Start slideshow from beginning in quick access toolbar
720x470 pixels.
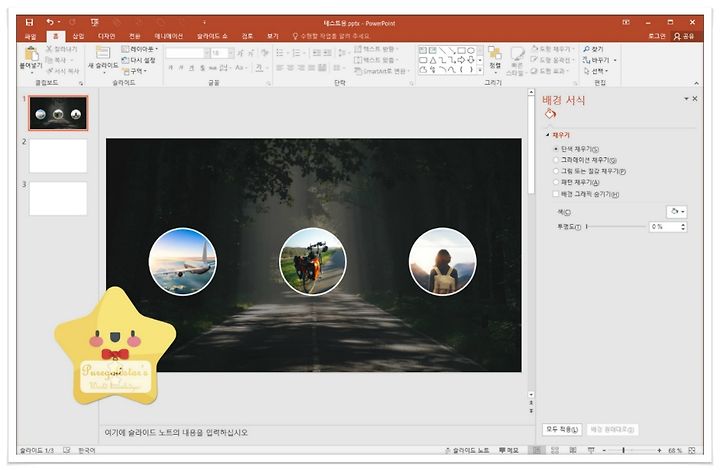(x=95, y=22)
